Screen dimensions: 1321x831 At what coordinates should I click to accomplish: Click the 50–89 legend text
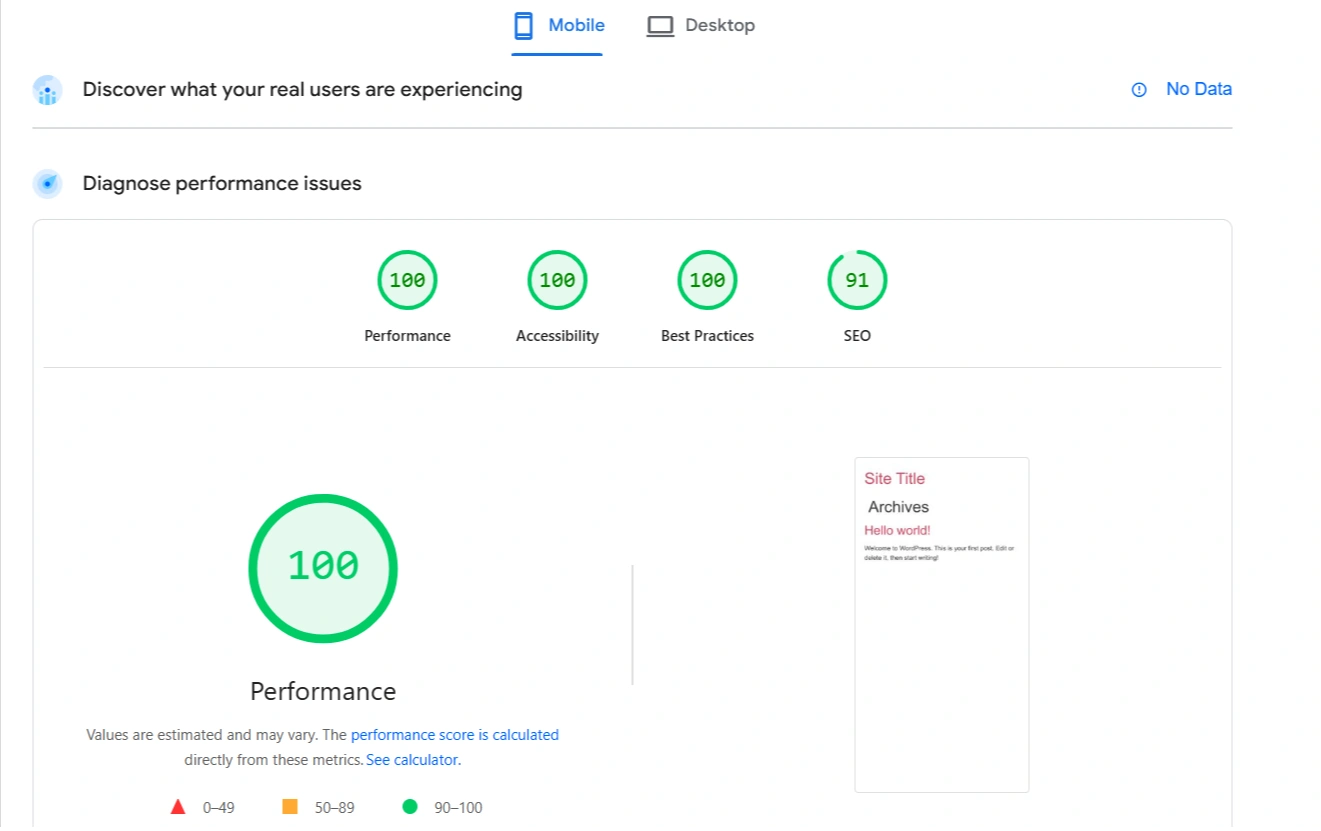click(334, 807)
